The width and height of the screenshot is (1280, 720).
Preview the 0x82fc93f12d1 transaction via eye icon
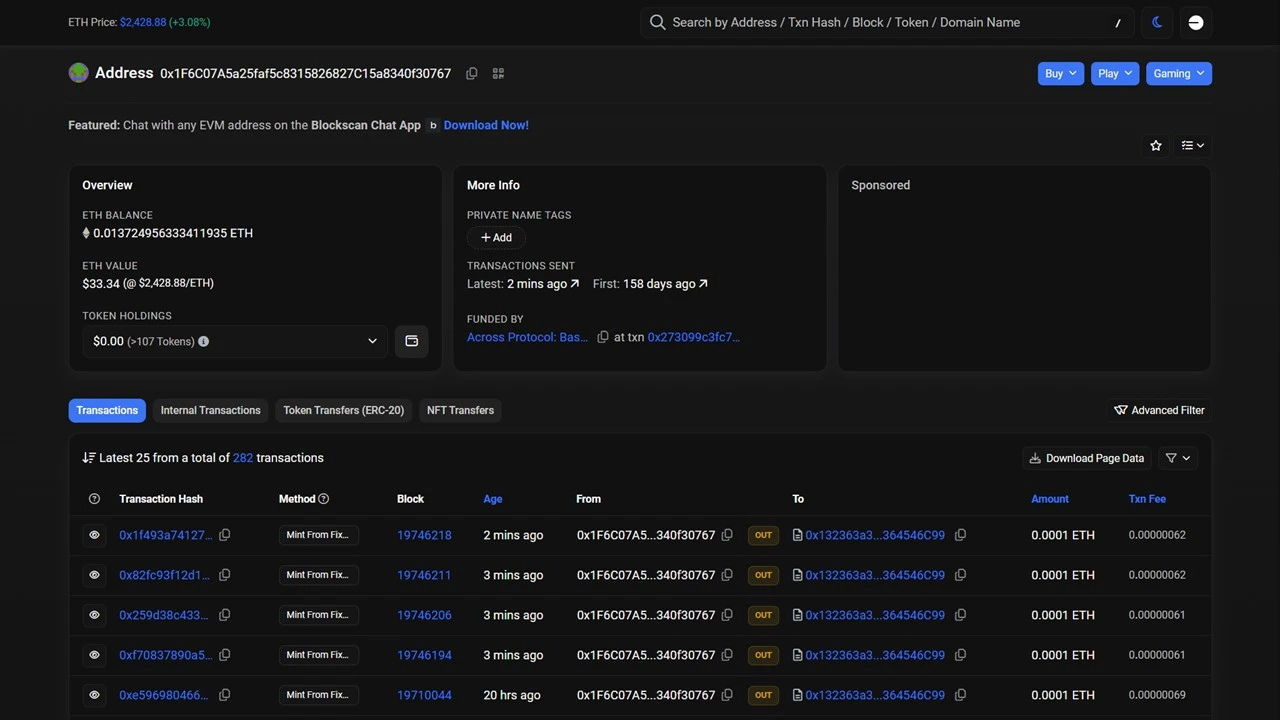94,575
